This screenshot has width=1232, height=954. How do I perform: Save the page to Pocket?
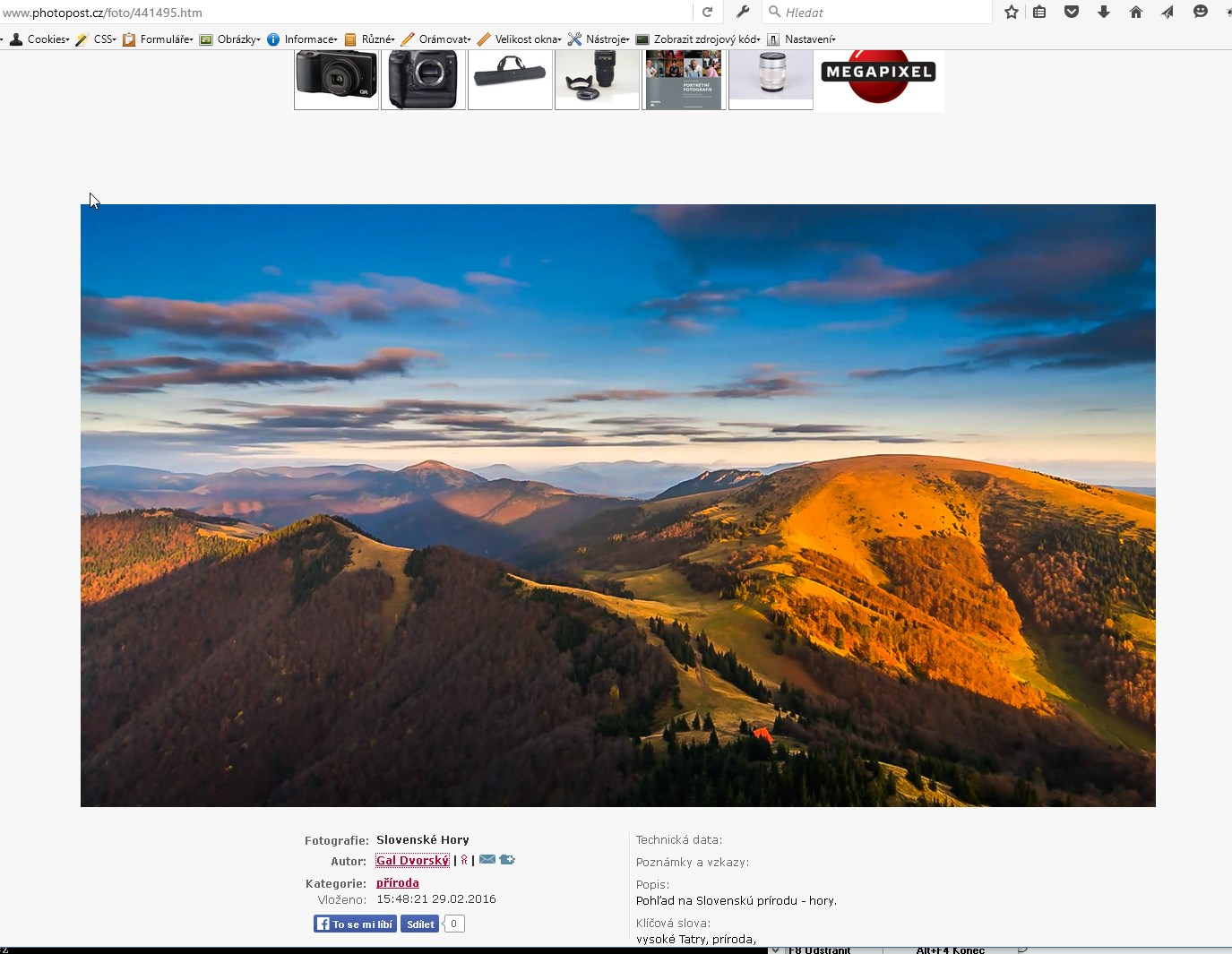pyautogui.click(x=1072, y=12)
